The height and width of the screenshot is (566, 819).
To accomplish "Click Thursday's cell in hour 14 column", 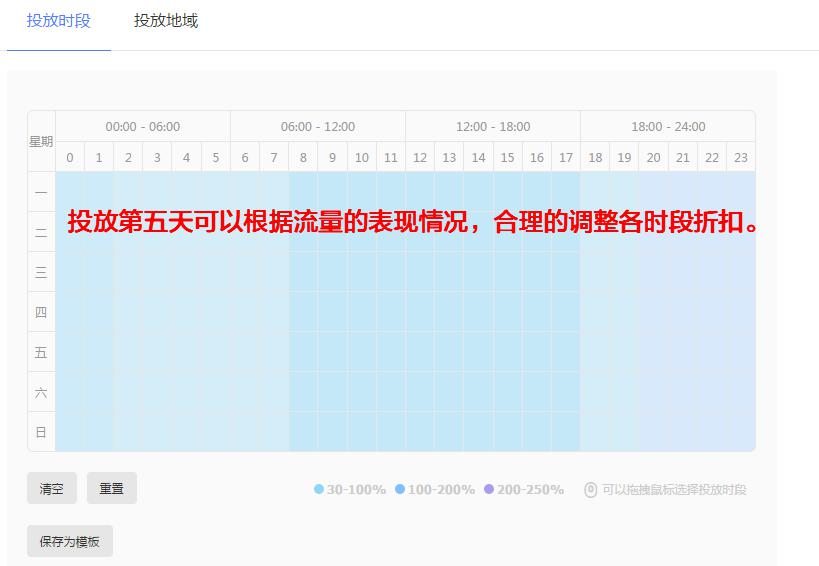I will point(478,312).
